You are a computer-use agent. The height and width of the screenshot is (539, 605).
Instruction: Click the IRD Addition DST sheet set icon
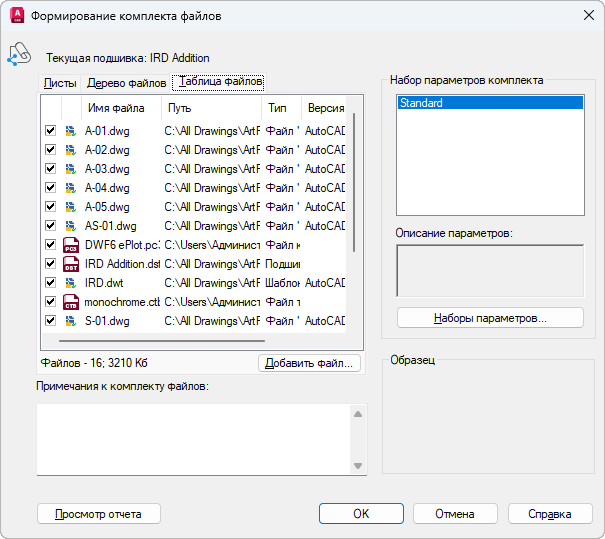point(70,264)
